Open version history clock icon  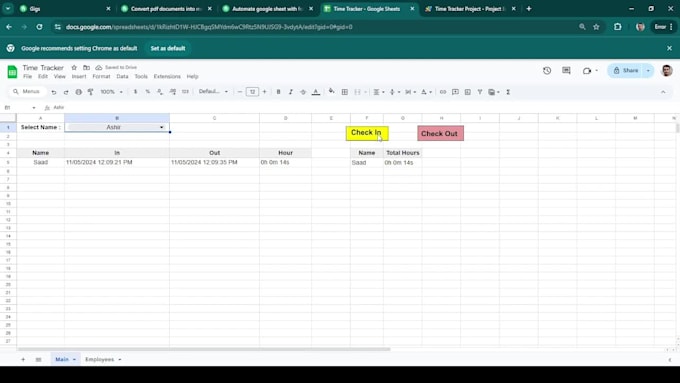click(547, 70)
